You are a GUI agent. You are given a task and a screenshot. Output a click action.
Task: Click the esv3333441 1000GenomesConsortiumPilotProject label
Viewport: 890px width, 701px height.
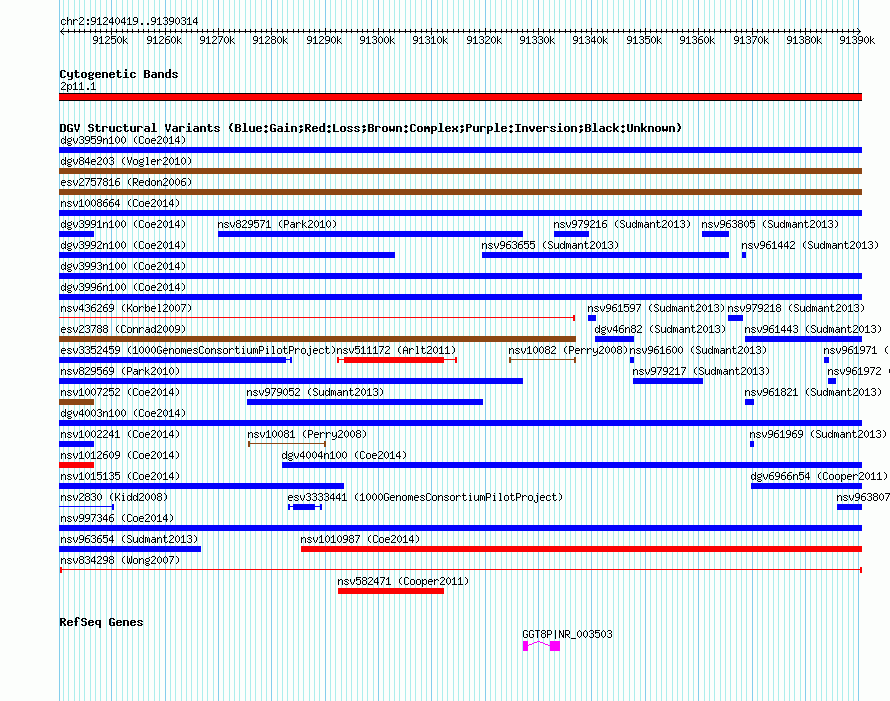[x=425, y=497]
